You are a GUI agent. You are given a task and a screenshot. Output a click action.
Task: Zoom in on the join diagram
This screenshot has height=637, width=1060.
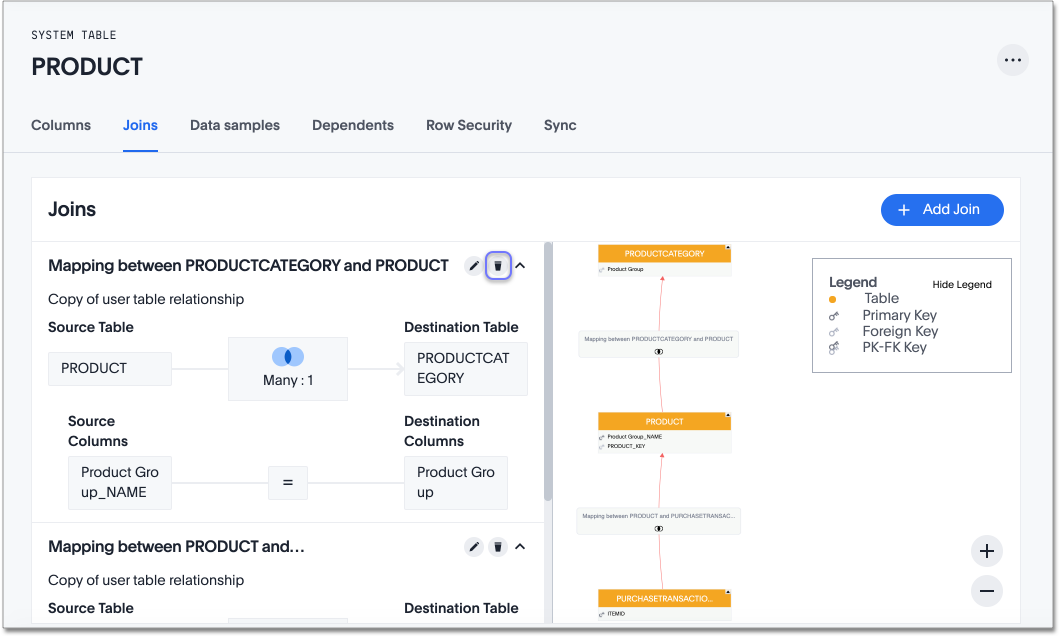[986, 551]
